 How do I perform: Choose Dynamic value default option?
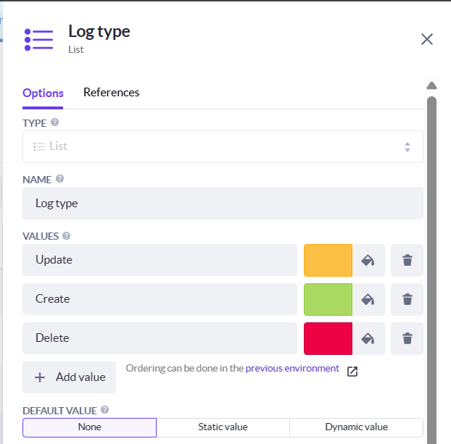[356, 427]
